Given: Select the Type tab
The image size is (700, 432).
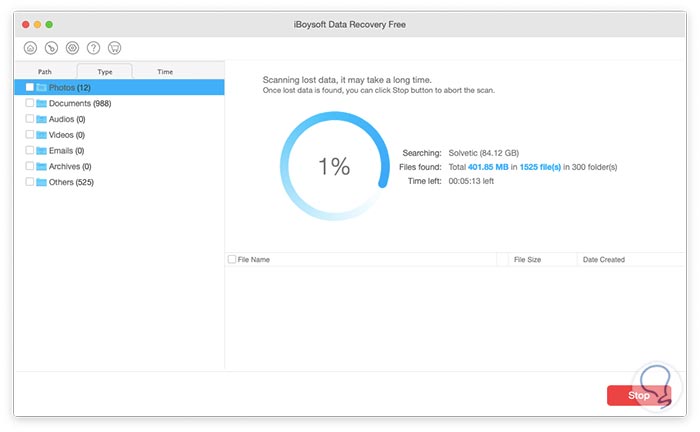Looking at the screenshot, I should tap(105, 72).
